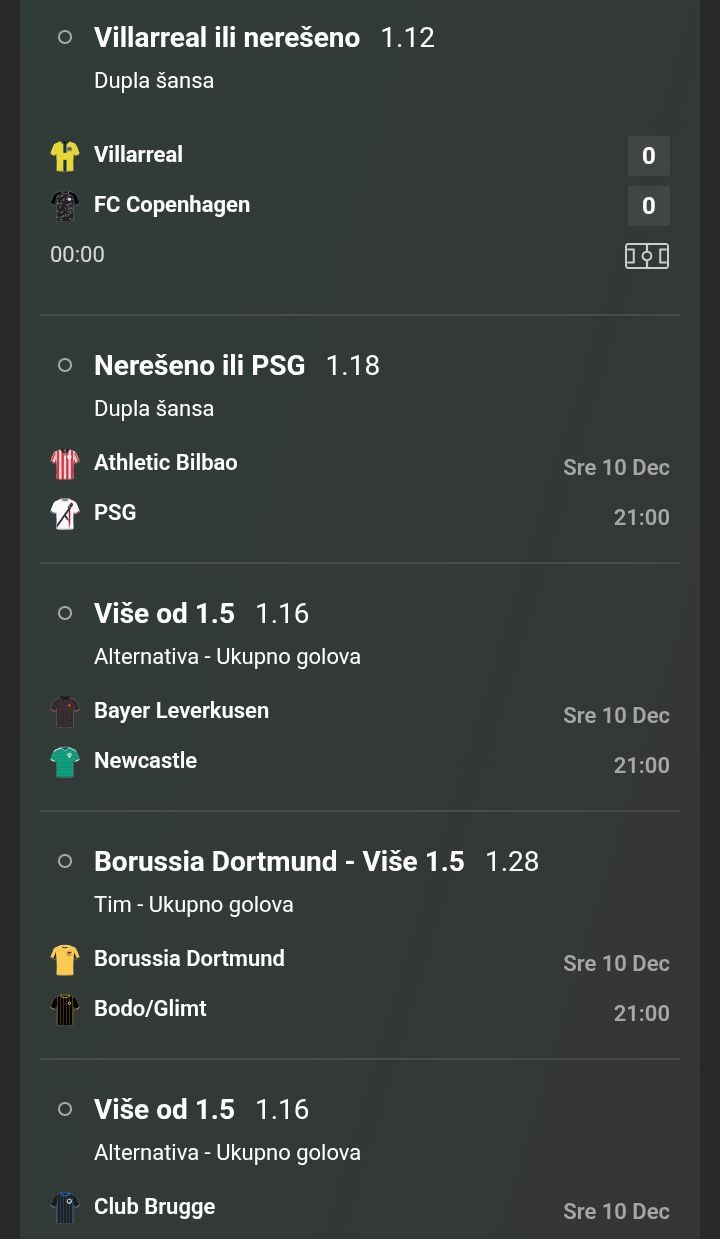Image resolution: width=720 pixels, height=1239 pixels.
Task: Click the Borussia Dortmund yellow jersey icon
Action: [x=65, y=960]
